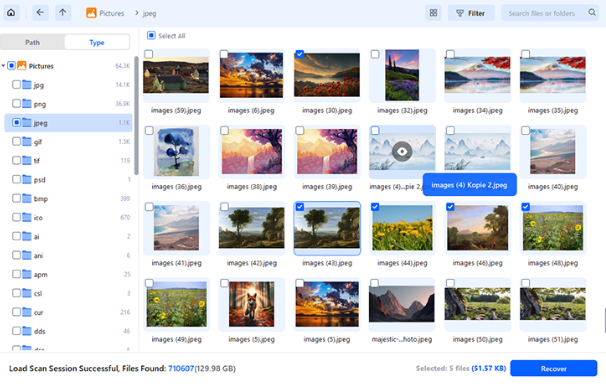Open the psd folder icon
Screen dimensions: 606x386
coord(27,179)
